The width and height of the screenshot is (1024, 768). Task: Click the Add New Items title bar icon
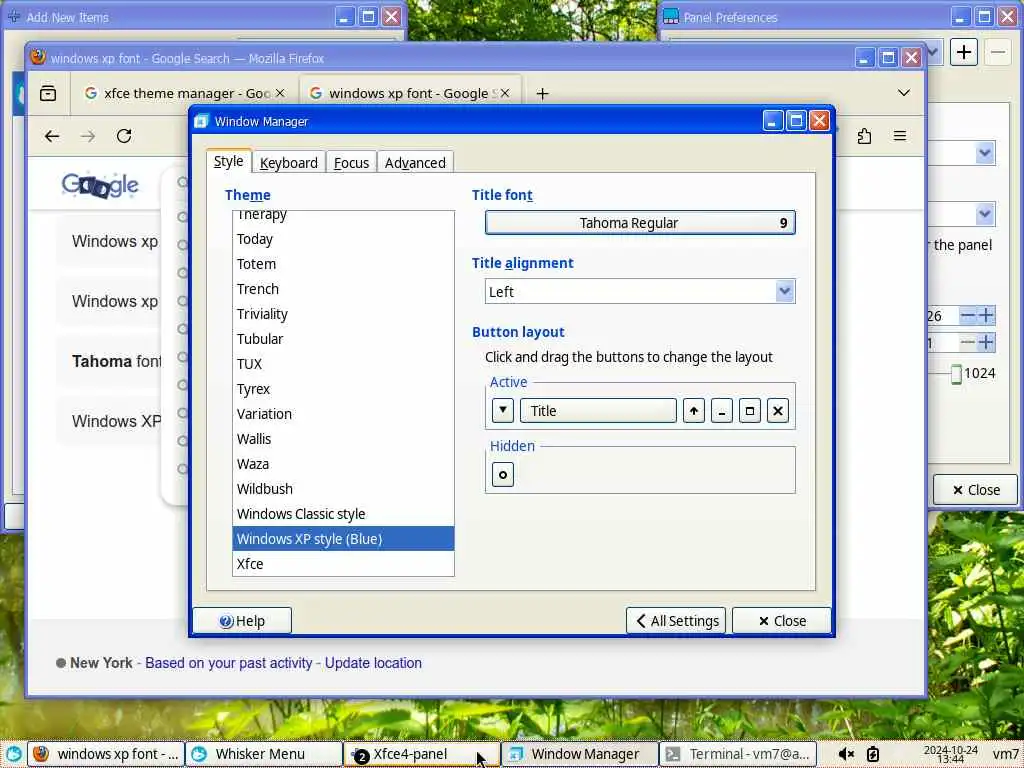tap(13, 16)
